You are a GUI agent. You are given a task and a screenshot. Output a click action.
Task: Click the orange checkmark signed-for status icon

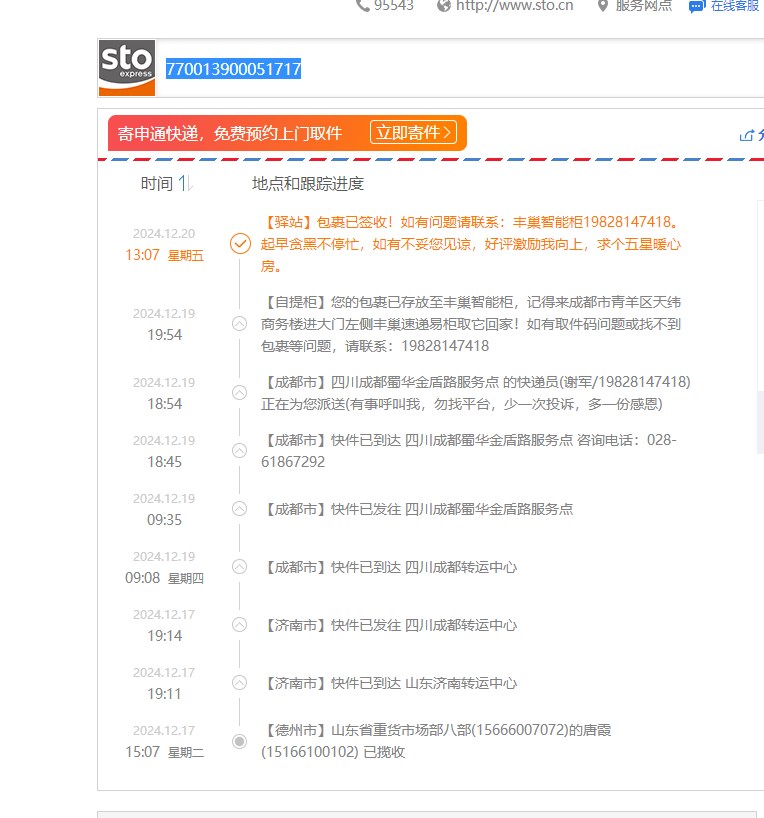coord(240,244)
